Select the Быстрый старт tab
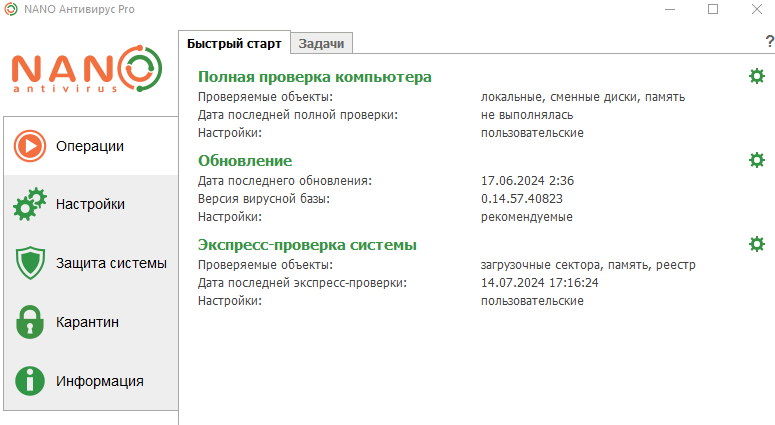Screen dimensions: 775x425 pyautogui.click(x=235, y=43)
